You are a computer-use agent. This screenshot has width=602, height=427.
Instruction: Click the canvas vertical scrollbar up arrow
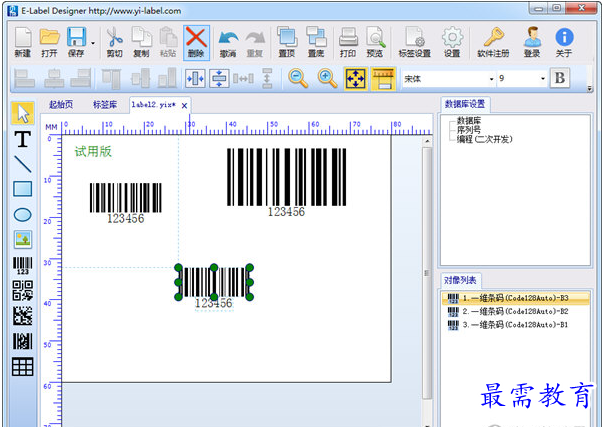tap(427, 142)
